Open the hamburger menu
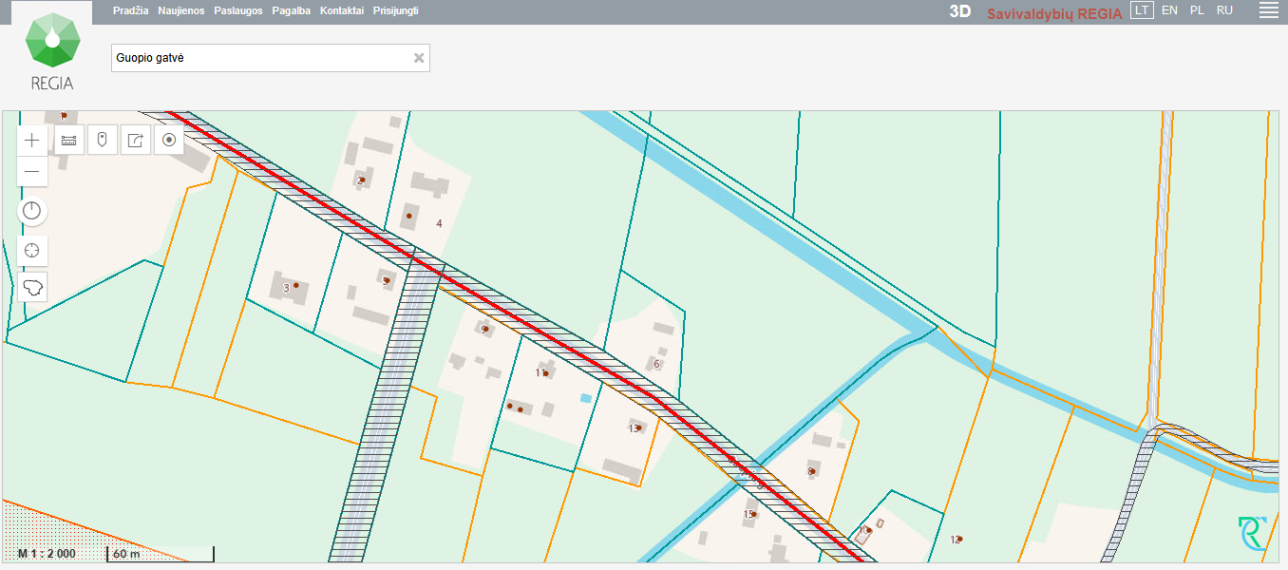The width and height of the screenshot is (1288, 570). (1267, 10)
